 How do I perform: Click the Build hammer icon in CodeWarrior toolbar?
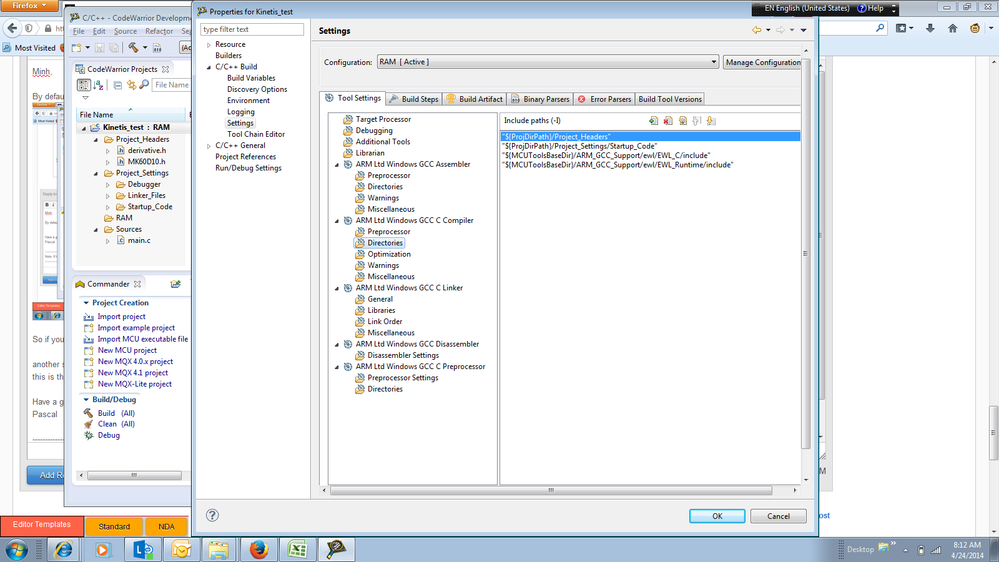coord(133,48)
